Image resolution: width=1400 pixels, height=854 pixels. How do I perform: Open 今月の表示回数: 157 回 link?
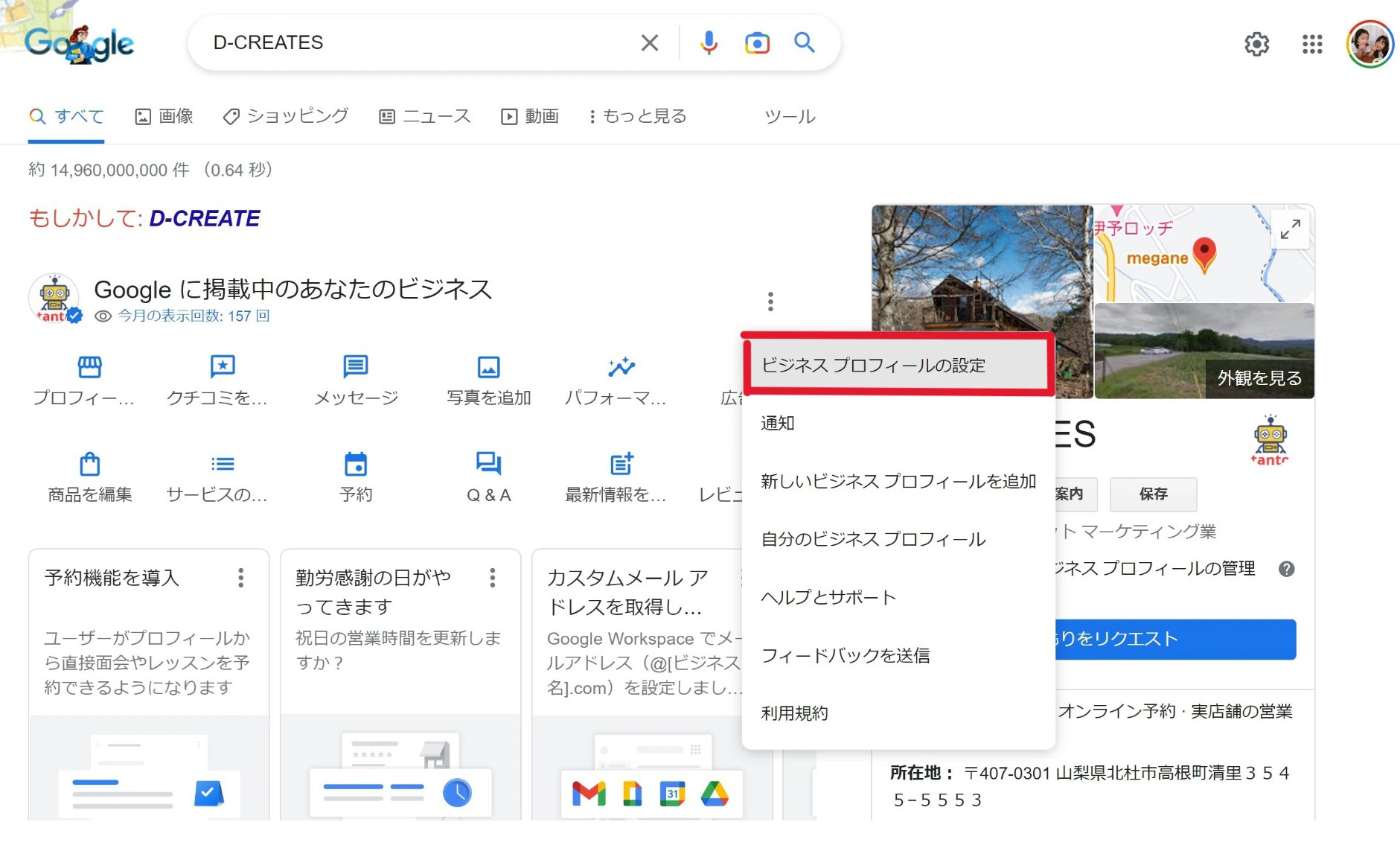coord(194,316)
